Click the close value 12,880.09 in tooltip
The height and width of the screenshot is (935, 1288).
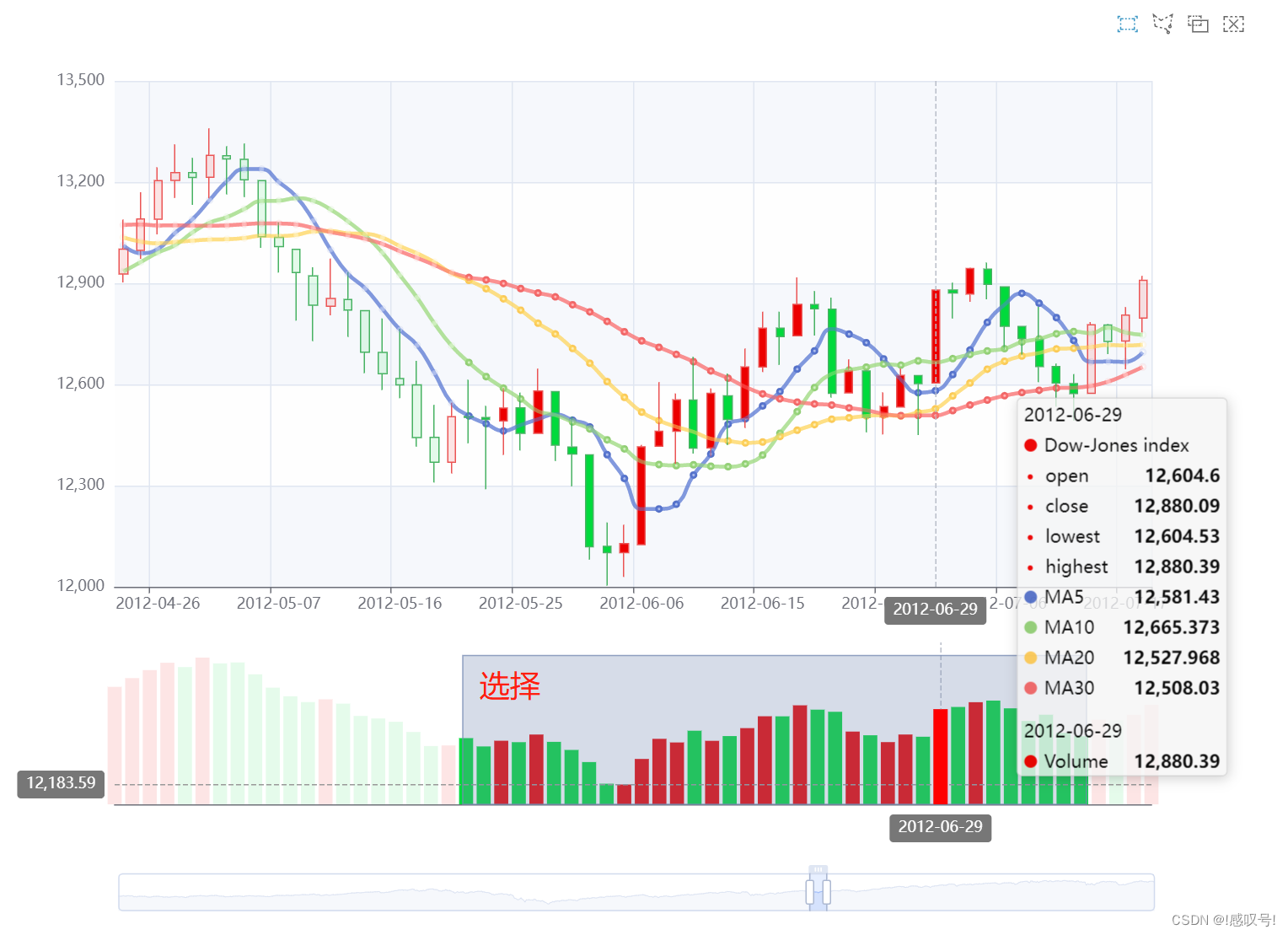1177,506
